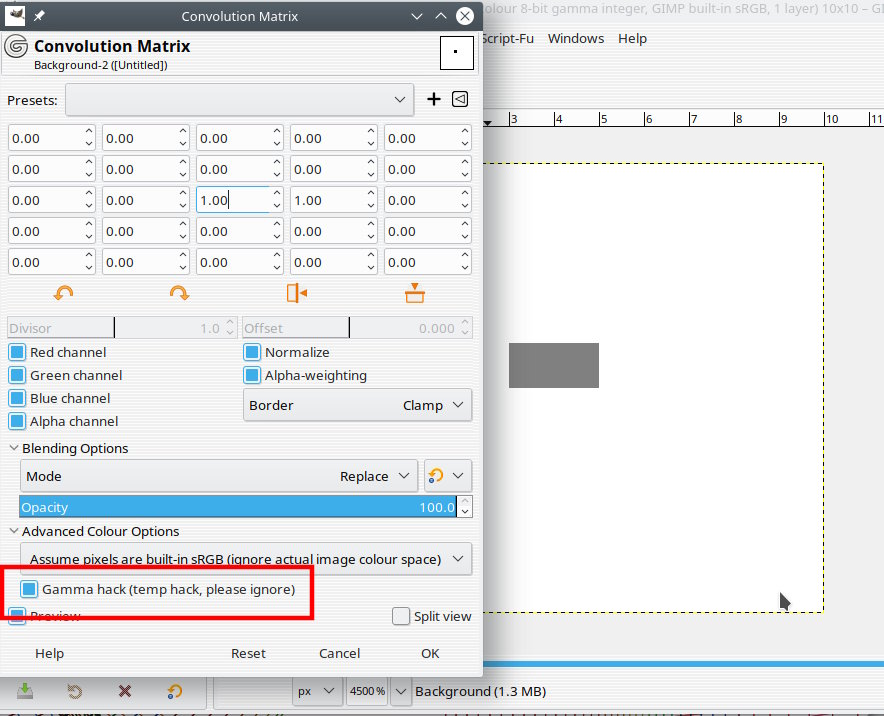Minimize-arrow down button in title bar
Viewport: 884px width, 716px height.
417,16
